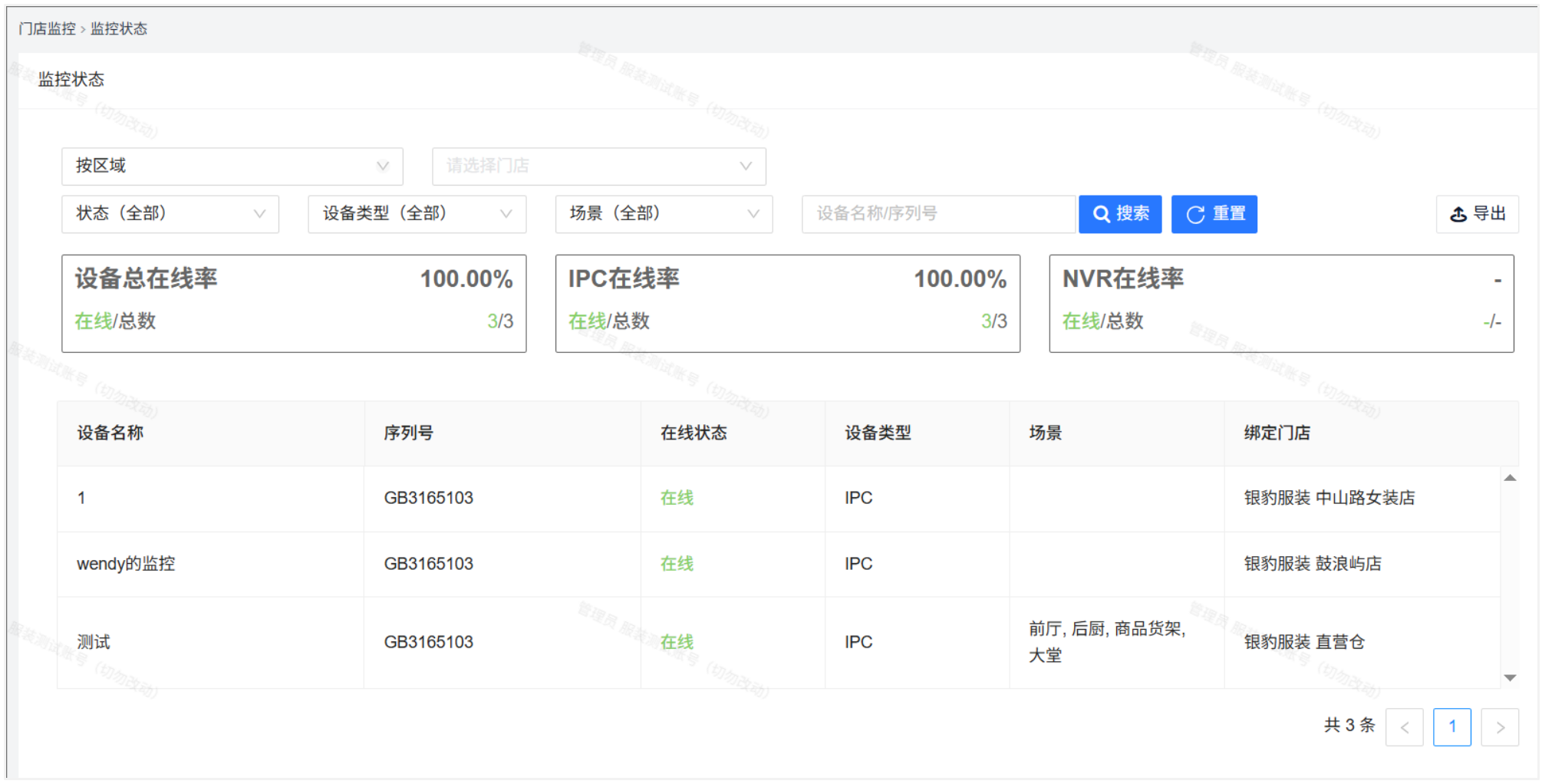Open the 设备类型（全部）dropdown

417,214
